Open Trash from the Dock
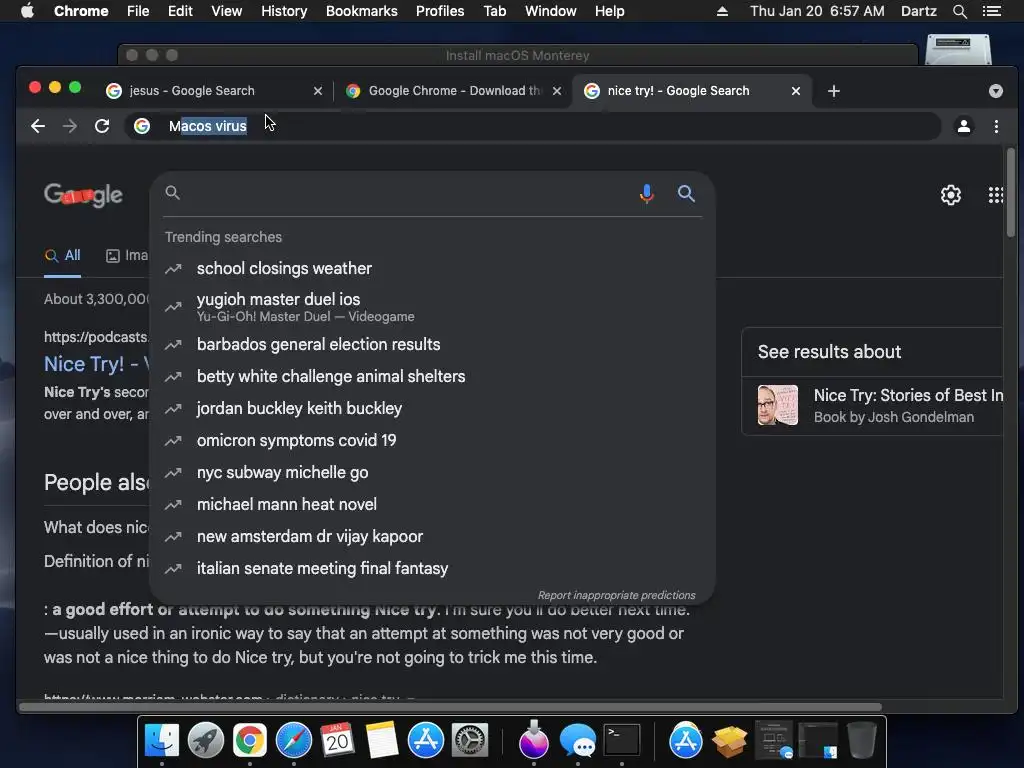Screen dimensions: 1024x768 click(861, 741)
